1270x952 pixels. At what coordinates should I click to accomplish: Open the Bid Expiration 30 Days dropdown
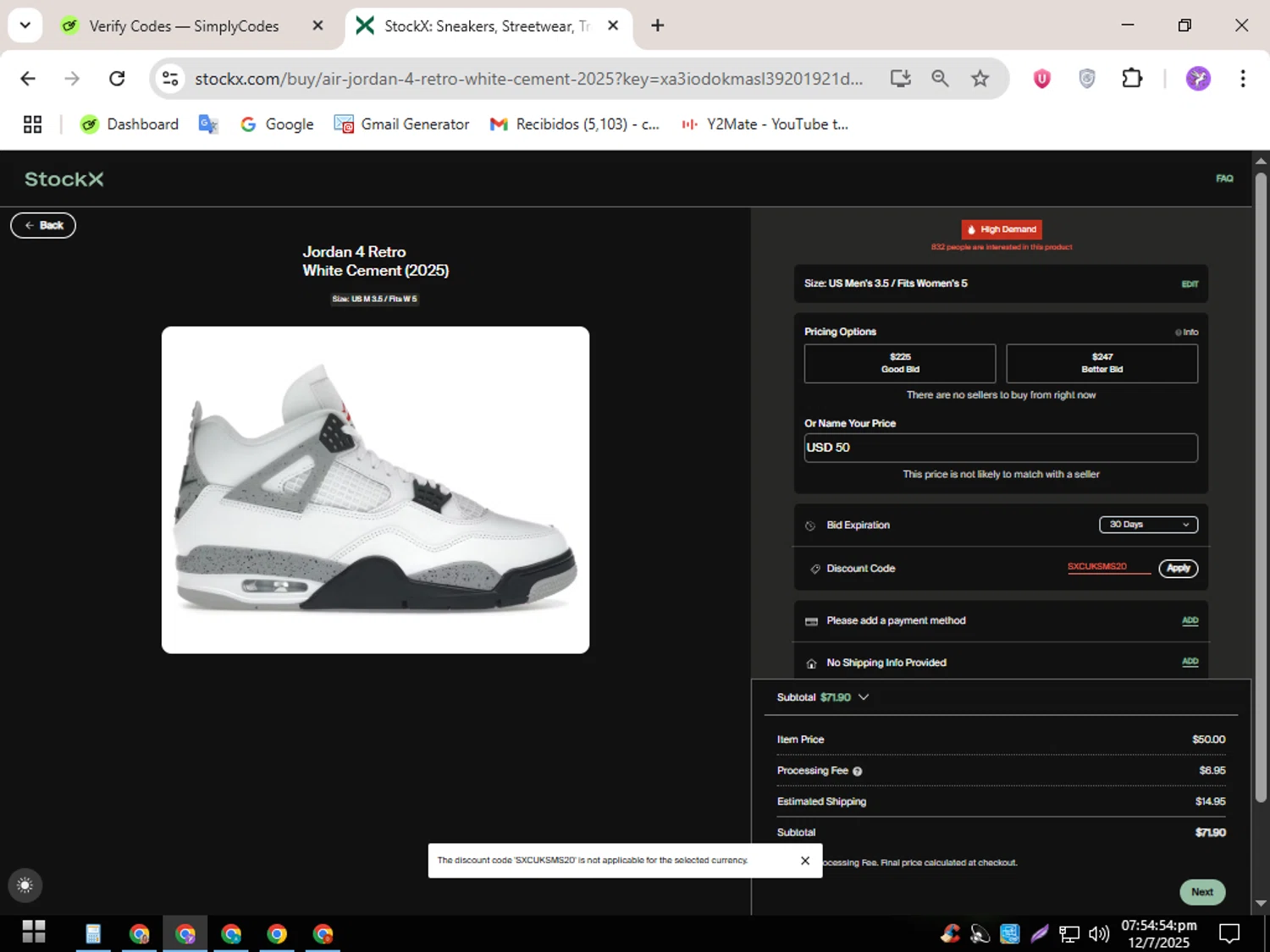(1148, 525)
